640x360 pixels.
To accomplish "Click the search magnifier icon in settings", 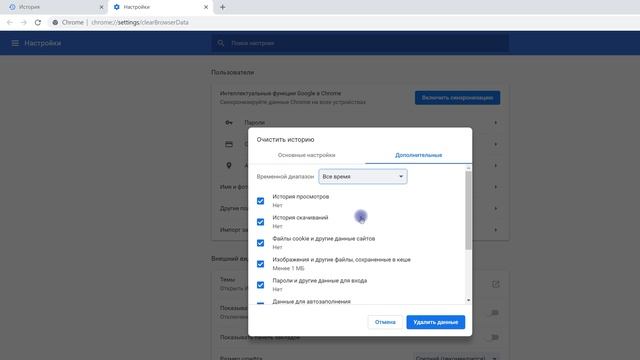I will (x=221, y=43).
